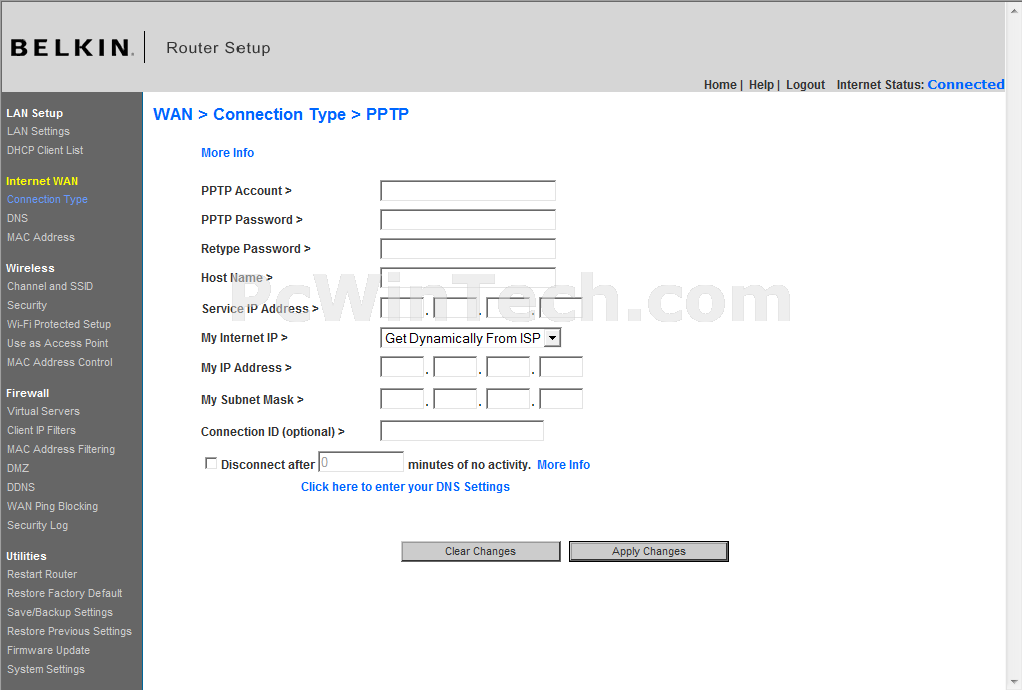Click the scrollbar down arrow
This screenshot has width=1022, height=690.
[1014, 683]
